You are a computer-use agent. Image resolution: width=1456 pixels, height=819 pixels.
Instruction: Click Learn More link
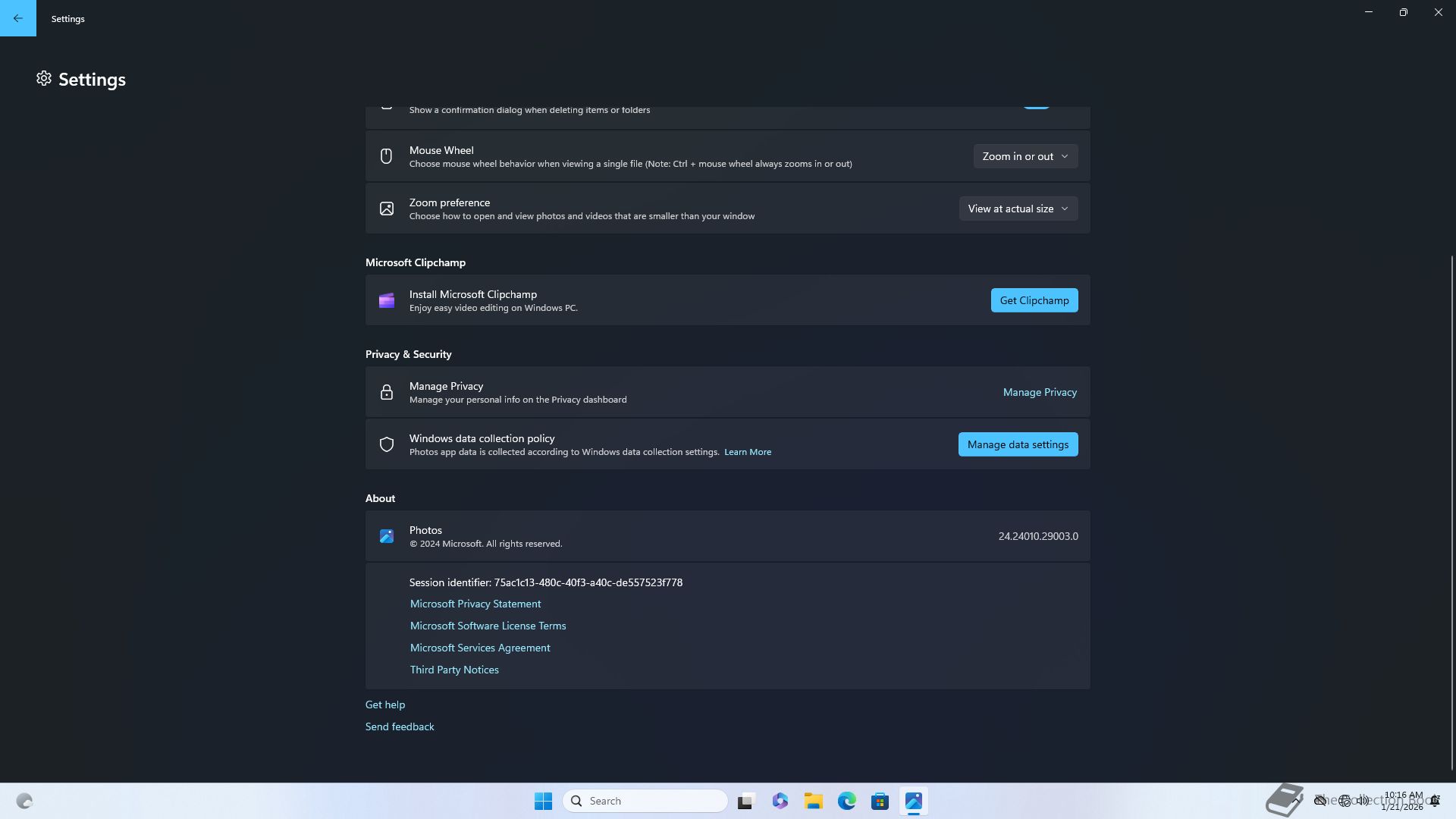coord(747,452)
